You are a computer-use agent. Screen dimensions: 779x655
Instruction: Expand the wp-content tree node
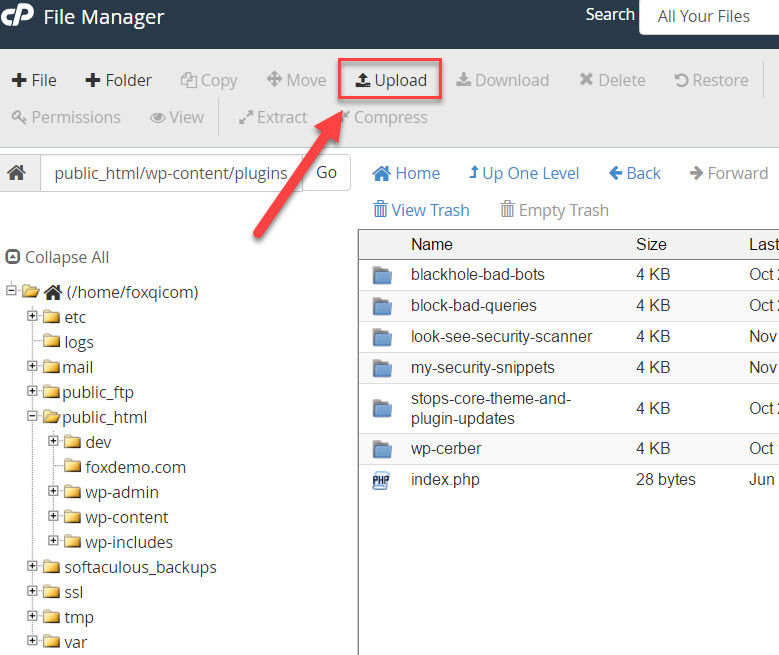pos(53,517)
